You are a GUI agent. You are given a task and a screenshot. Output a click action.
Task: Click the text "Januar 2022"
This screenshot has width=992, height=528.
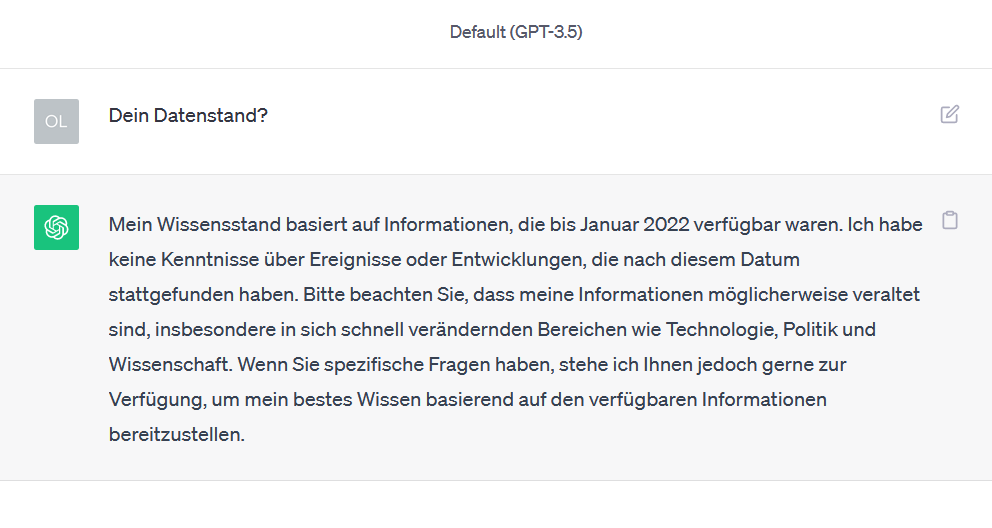pyautogui.click(x=635, y=224)
